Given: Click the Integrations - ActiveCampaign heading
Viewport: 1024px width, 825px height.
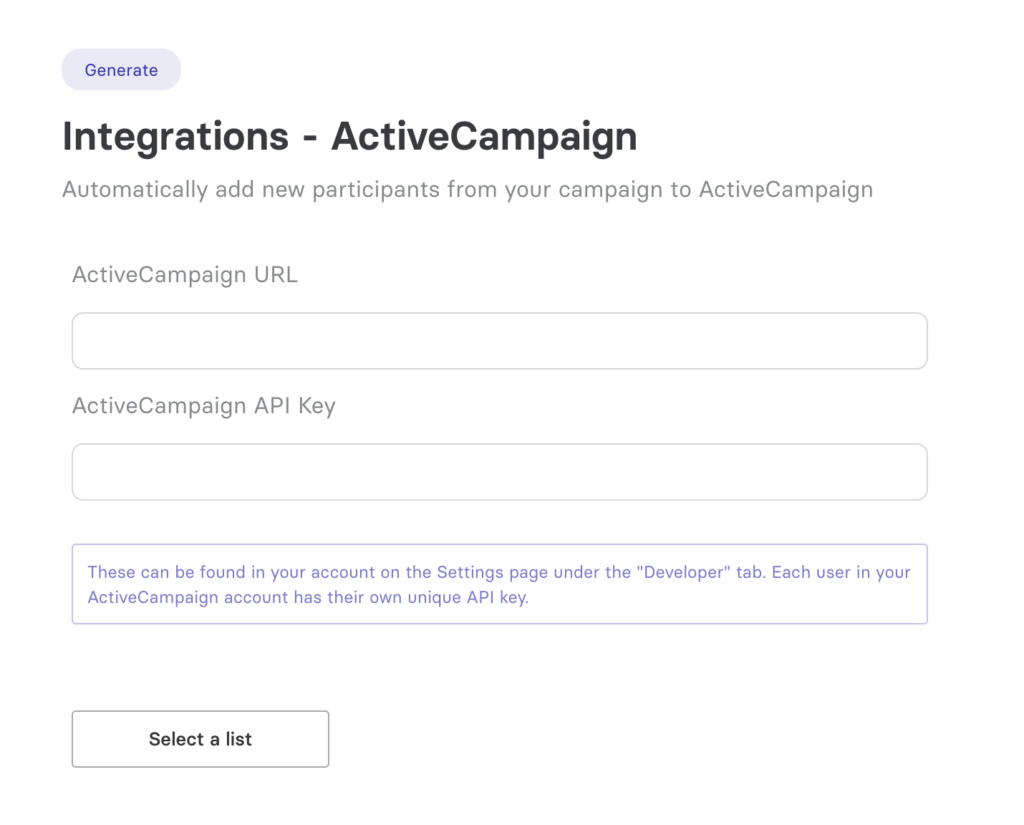Looking at the screenshot, I should [349, 136].
